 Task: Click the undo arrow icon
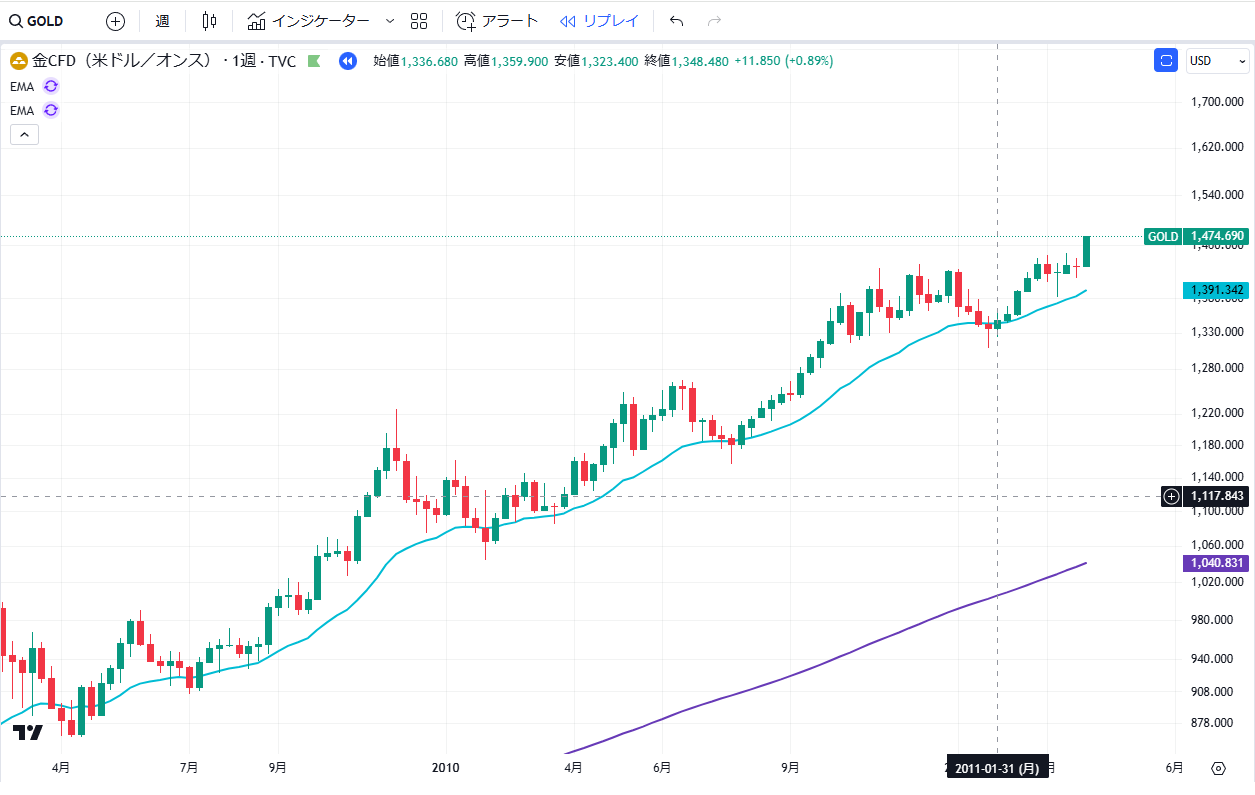(677, 21)
